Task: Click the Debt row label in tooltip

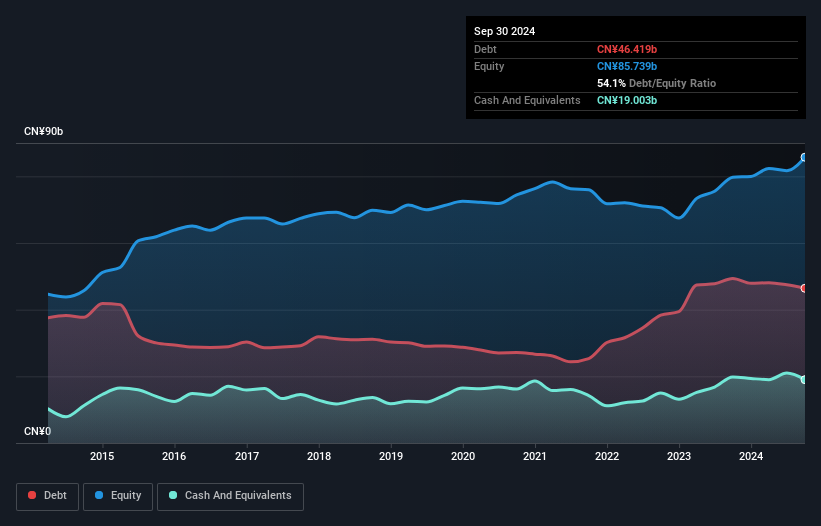Action: click(485, 49)
